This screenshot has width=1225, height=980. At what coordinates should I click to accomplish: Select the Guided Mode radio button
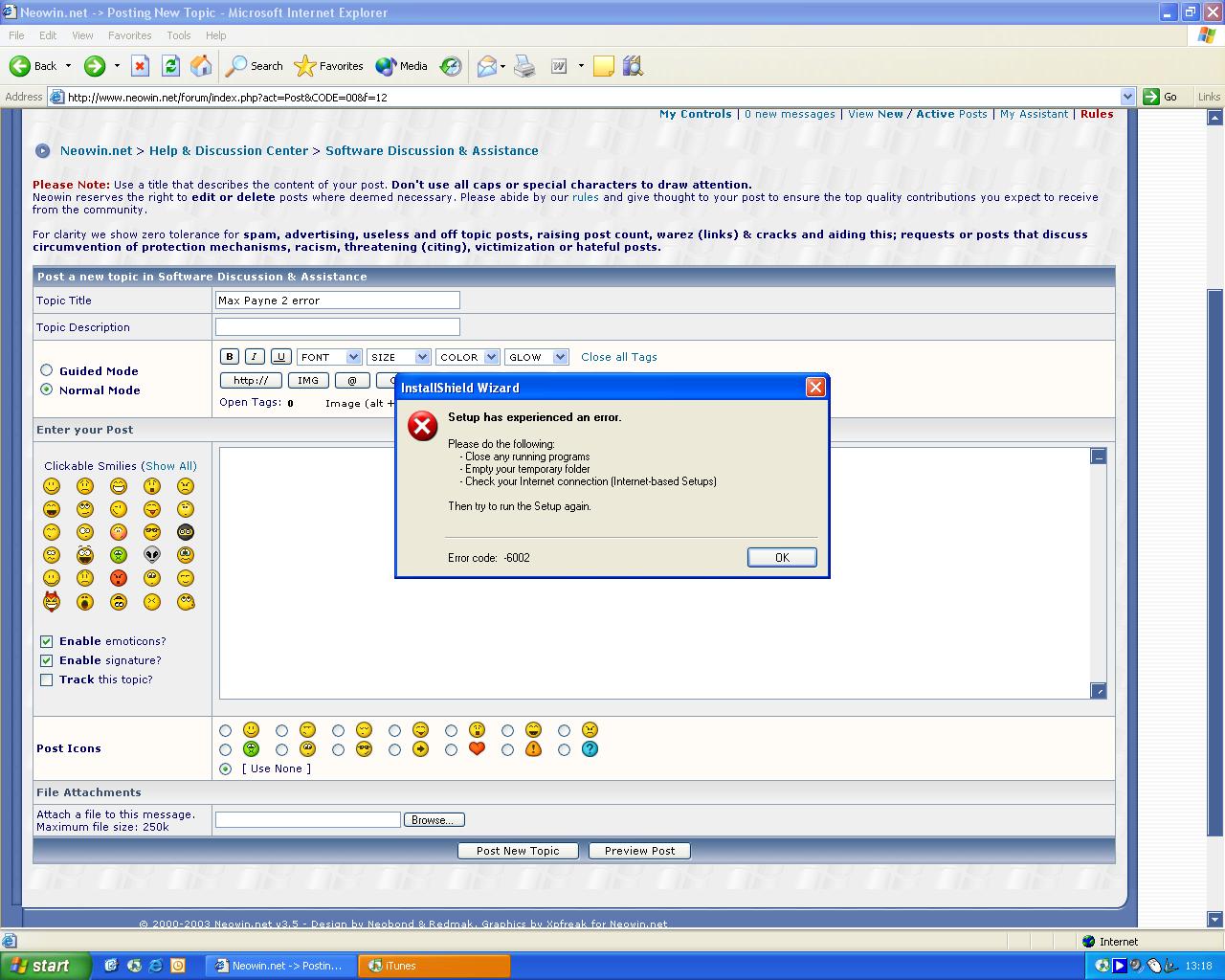(x=46, y=370)
